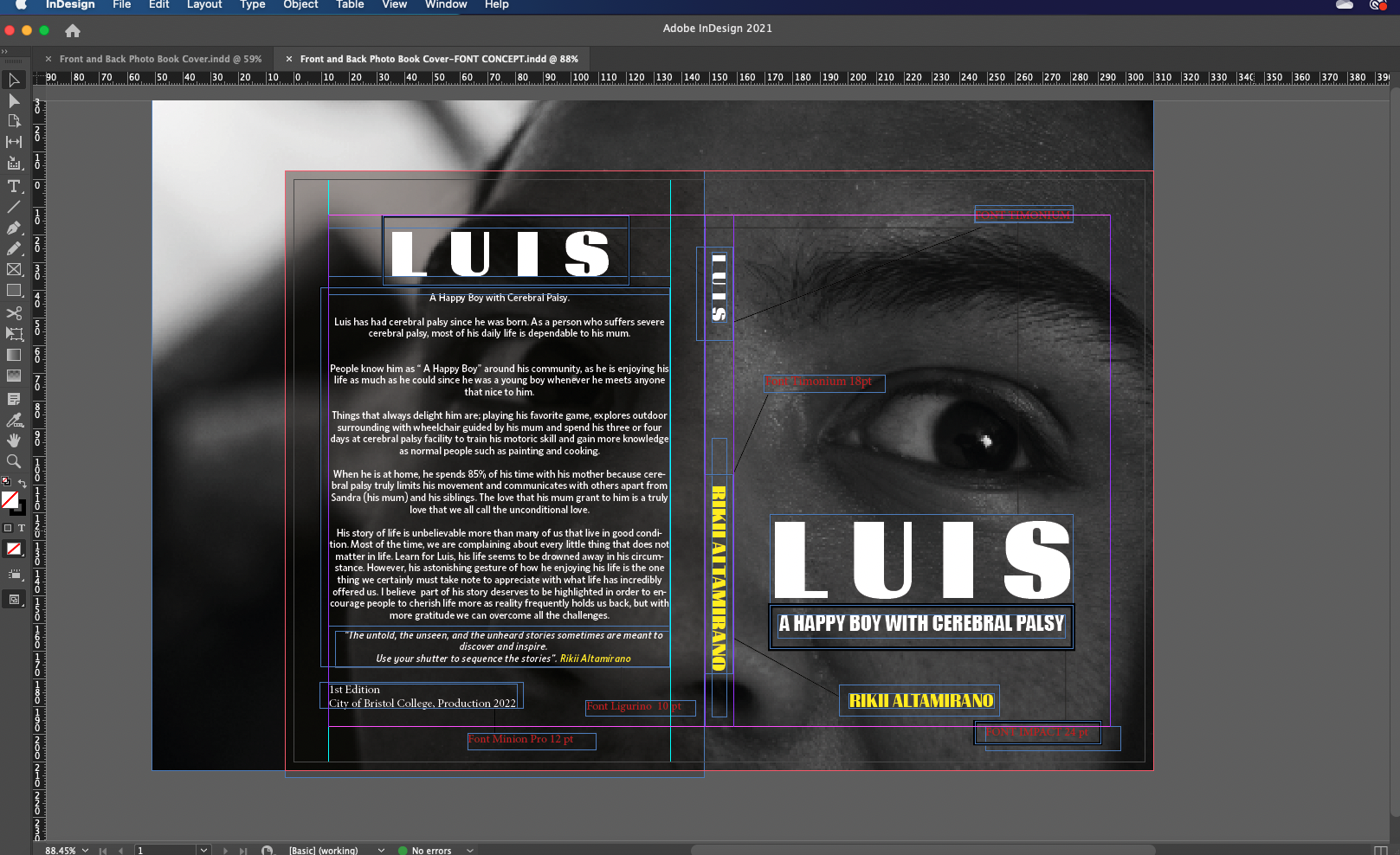Screen dimensions: 1400x855
Task: Swap fill and stroke colors
Action: click(23, 483)
